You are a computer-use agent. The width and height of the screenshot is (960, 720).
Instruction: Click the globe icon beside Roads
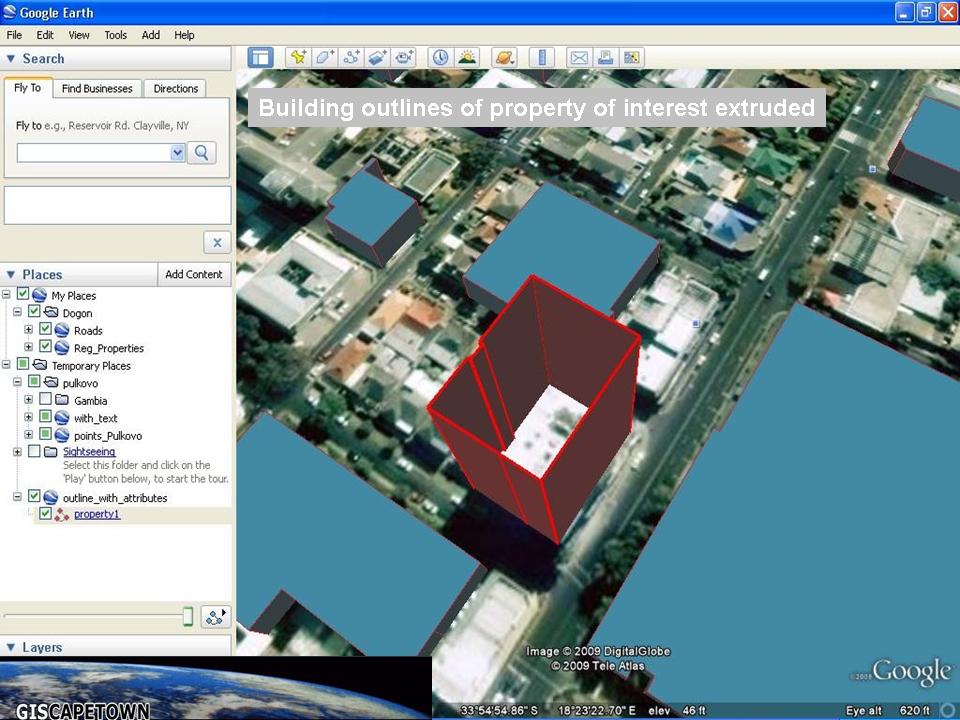click(x=62, y=331)
